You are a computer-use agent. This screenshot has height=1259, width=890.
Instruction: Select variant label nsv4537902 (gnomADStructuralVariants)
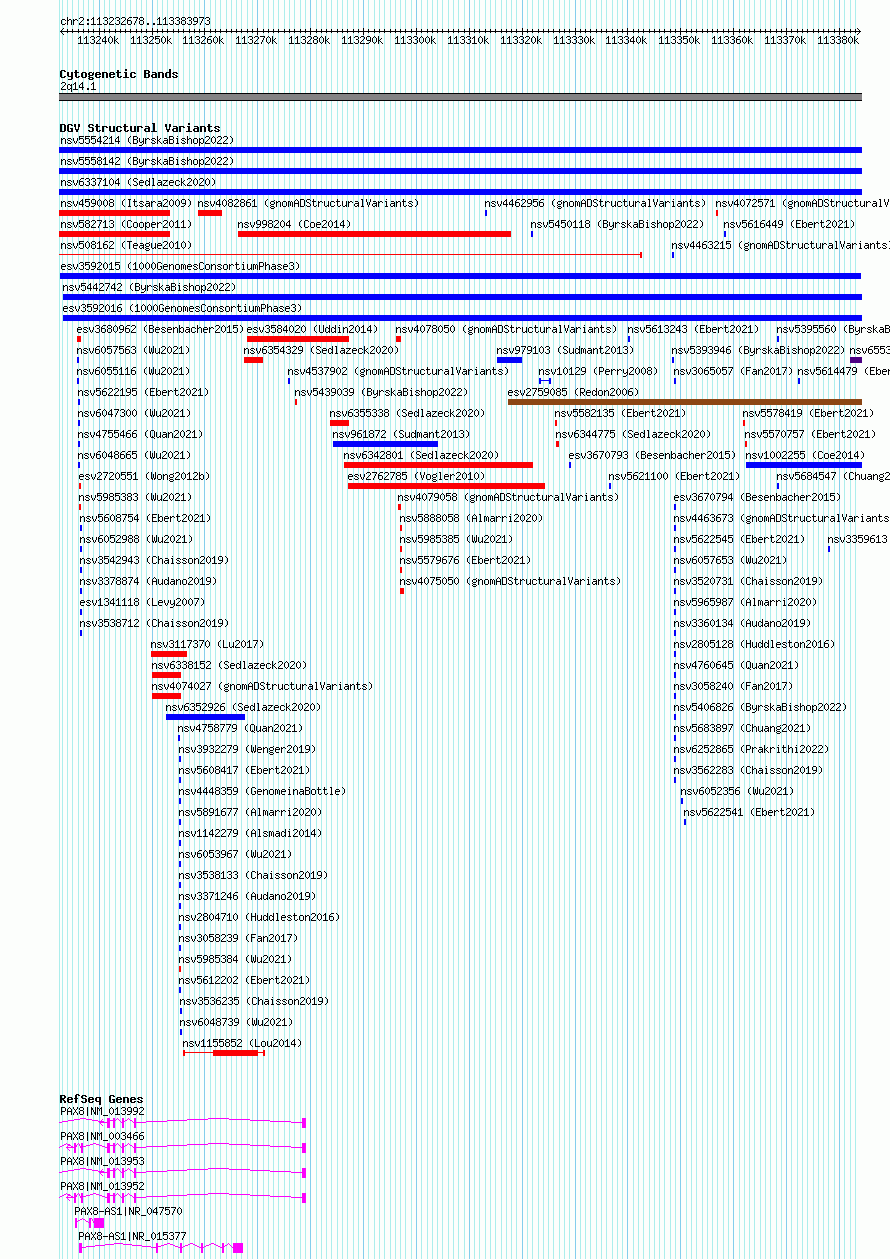coord(398,371)
